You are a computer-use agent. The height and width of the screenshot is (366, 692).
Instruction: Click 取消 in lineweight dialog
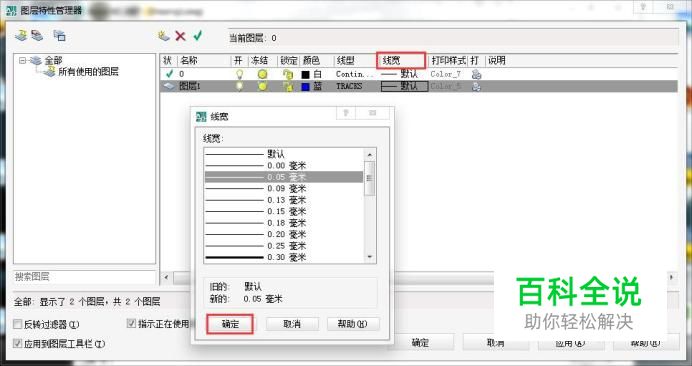pyautogui.click(x=292, y=324)
